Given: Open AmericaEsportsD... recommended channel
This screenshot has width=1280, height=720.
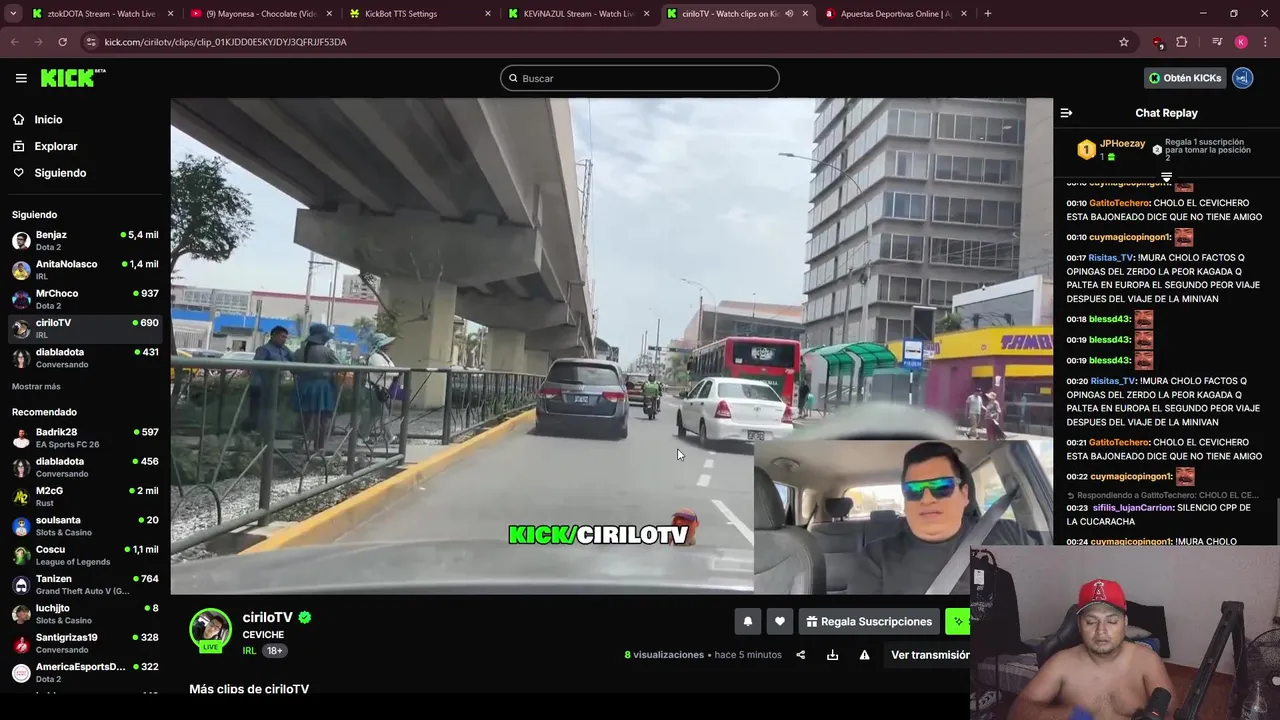Looking at the screenshot, I should click(85, 672).
